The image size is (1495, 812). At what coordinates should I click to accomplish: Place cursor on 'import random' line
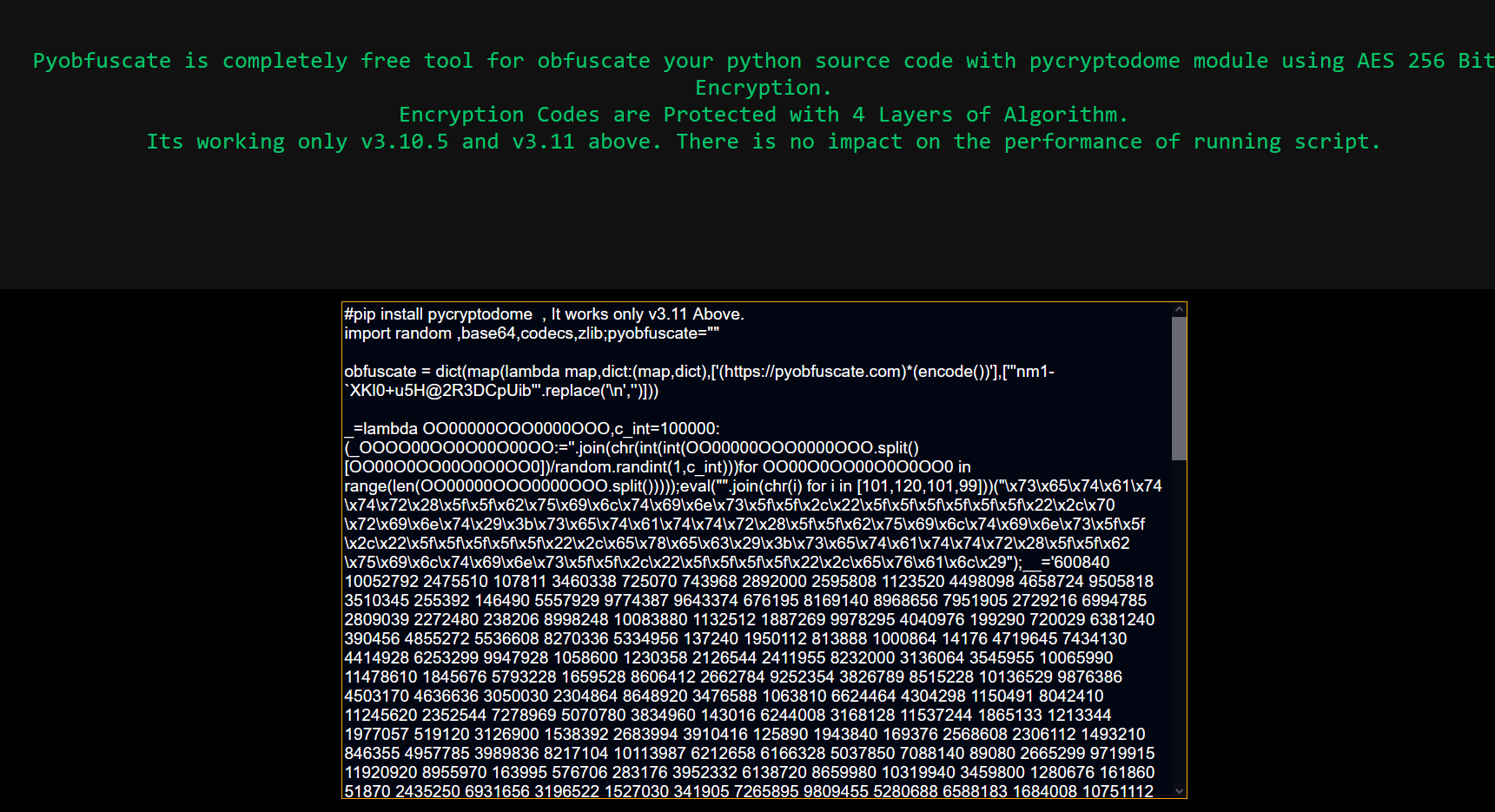click(x=398, y=333)
